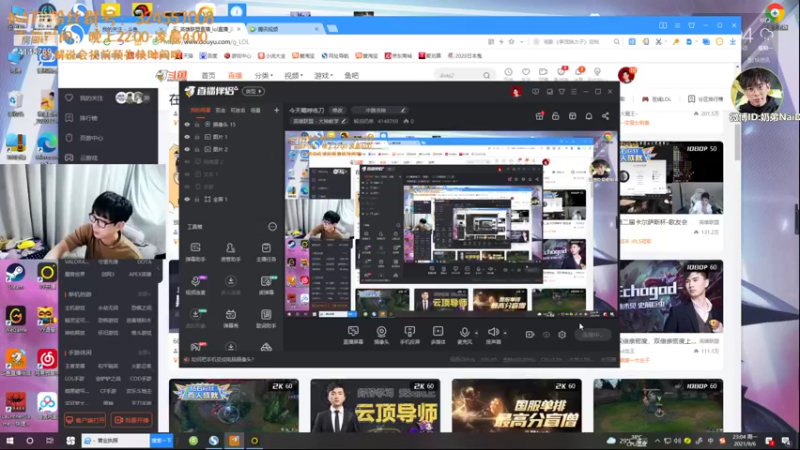The height and width of the screenshot is (450, 800).
Task: Select the first scene tab
Action: pyautogui.click(x=201, y=110)
